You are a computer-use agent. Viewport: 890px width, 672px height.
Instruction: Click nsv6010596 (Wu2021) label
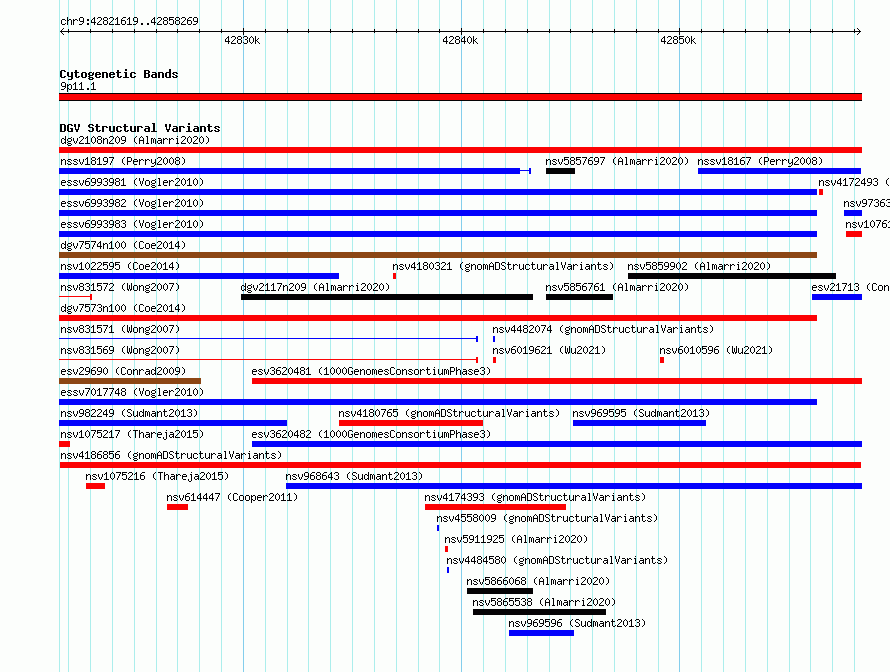point(716,350)
